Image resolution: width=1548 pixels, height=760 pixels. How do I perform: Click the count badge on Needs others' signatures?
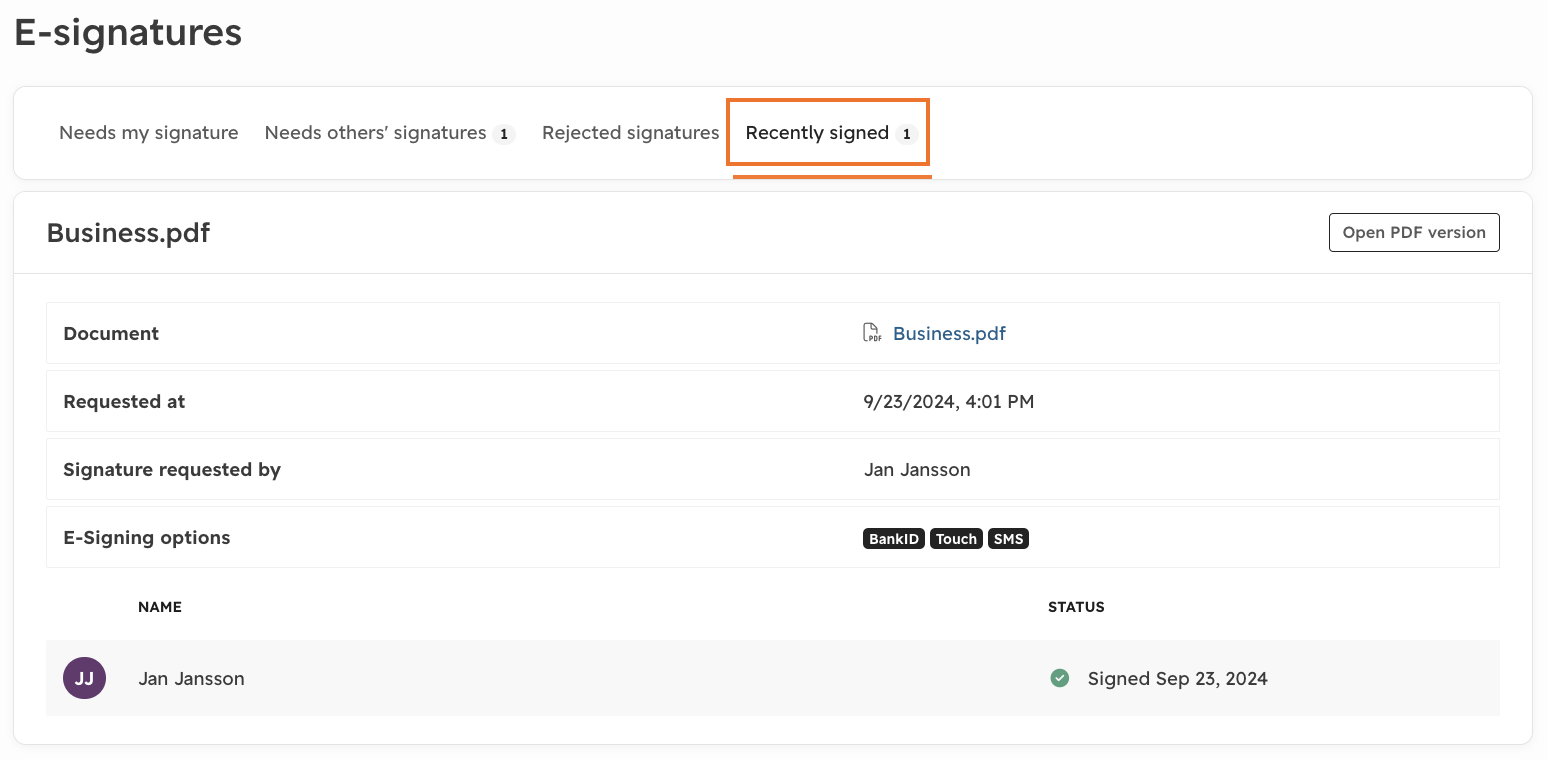point(504,134)
